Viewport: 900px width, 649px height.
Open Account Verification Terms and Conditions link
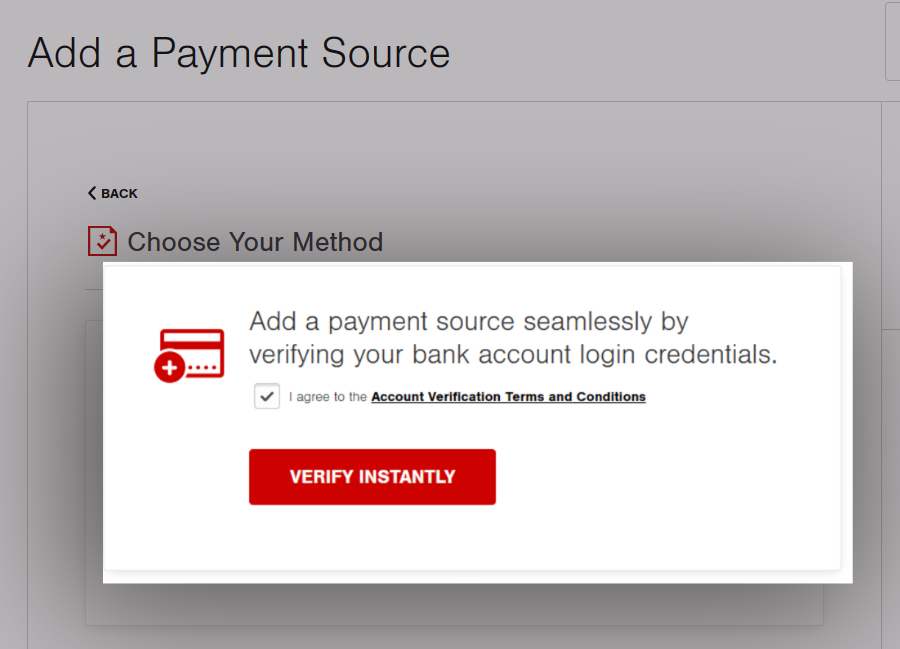[x=508, y=397]
